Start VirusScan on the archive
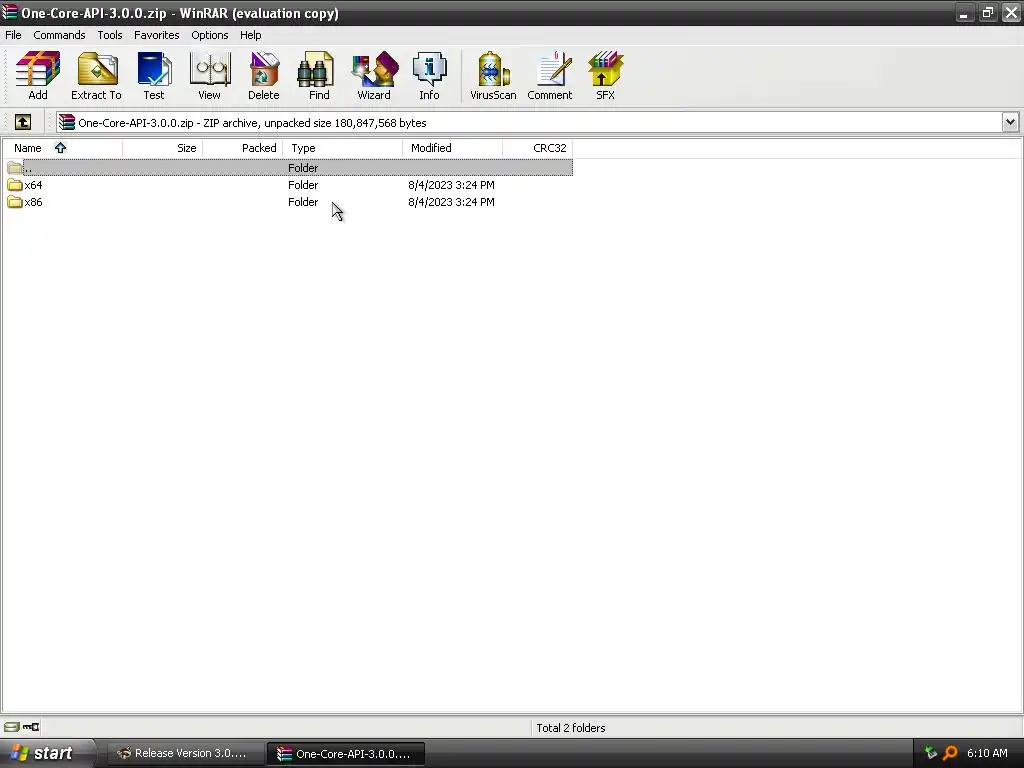This screenshot has height=768, width=1024. click(493, 76)
